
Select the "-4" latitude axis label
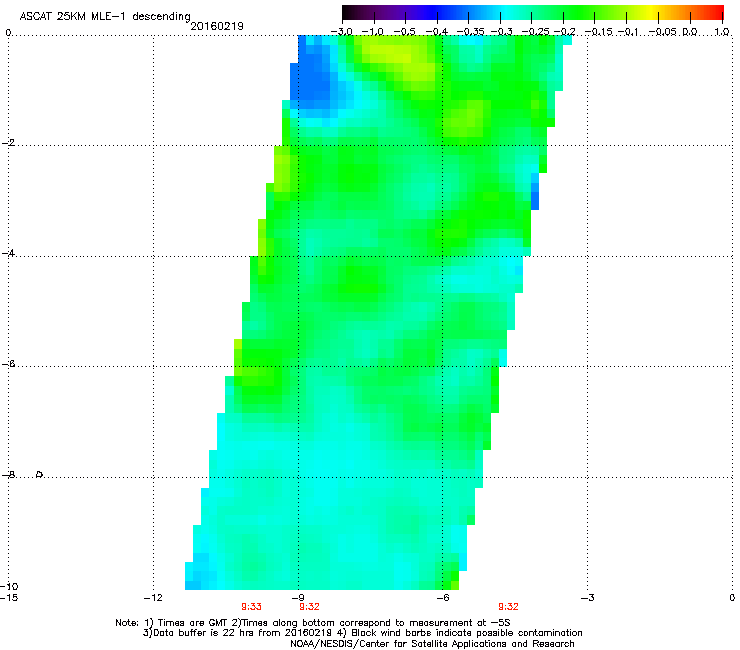click(x=8, y=253)
